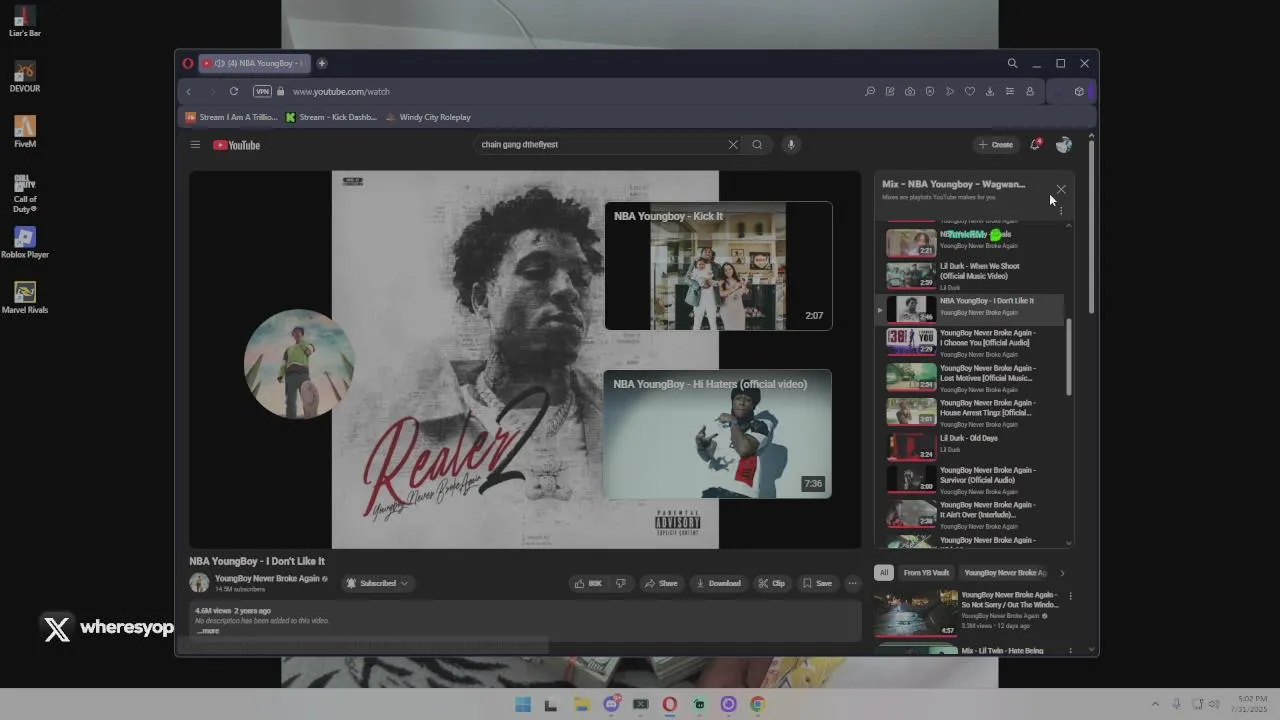Viewport: 1280px width, 720px height.
Task: Share the video
Action: 660,583
